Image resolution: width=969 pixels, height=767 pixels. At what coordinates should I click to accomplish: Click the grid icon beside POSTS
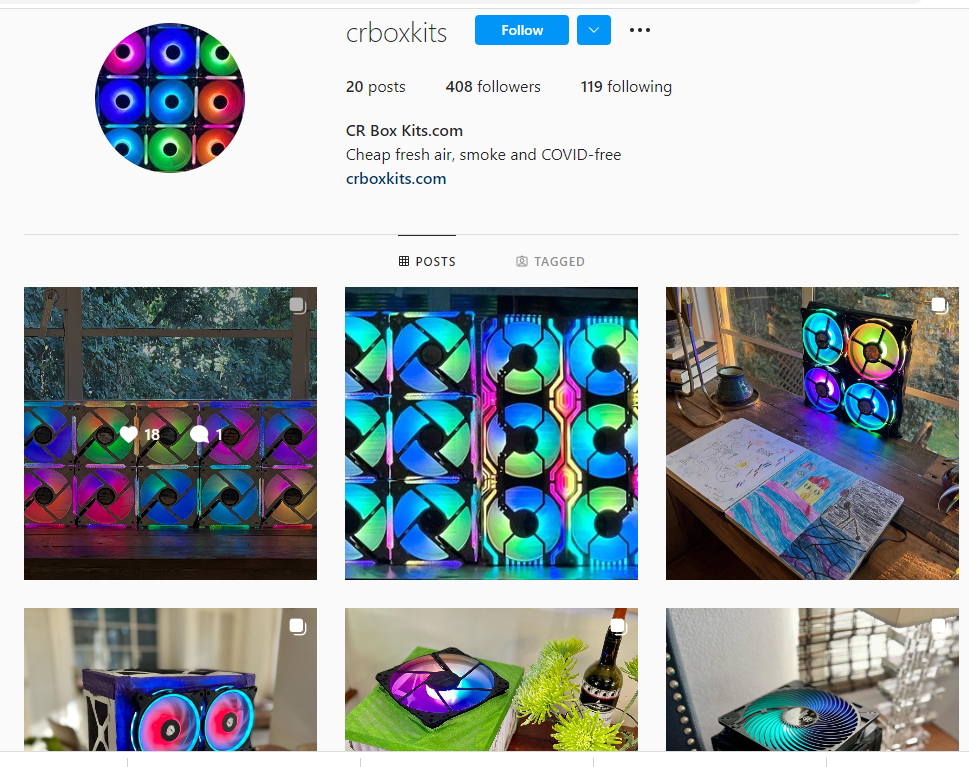404,261
